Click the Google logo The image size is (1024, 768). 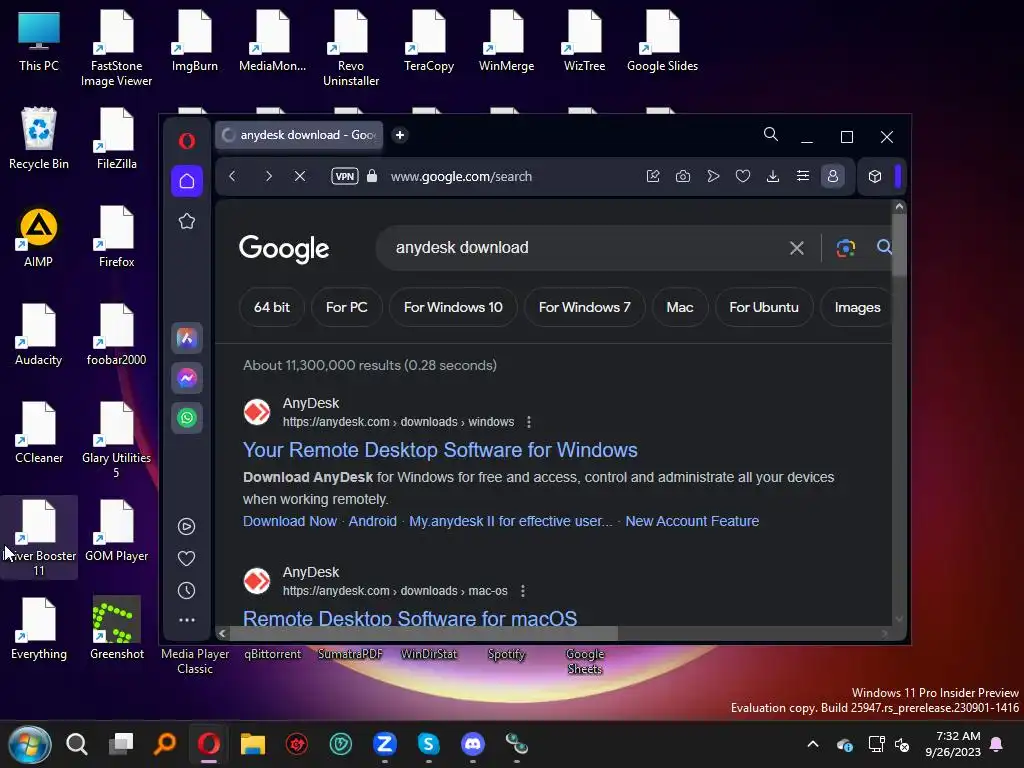pyautogui.click(x=284, y=249)
